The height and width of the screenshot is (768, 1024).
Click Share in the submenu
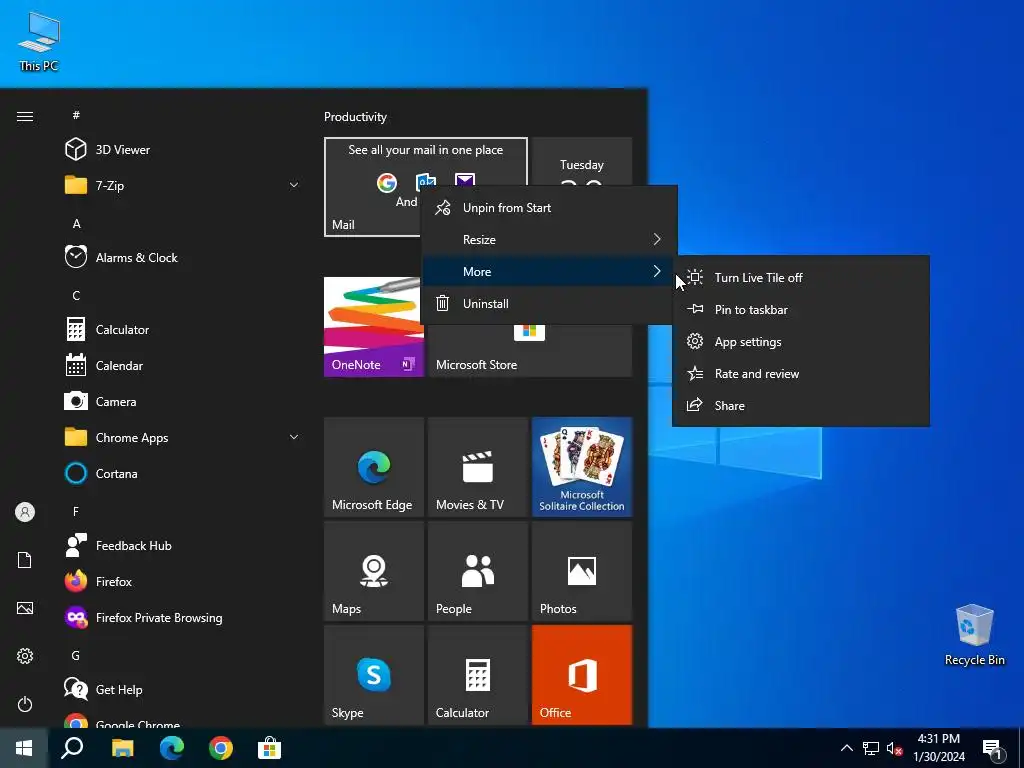pyautogui.click(x=801, y=406)
